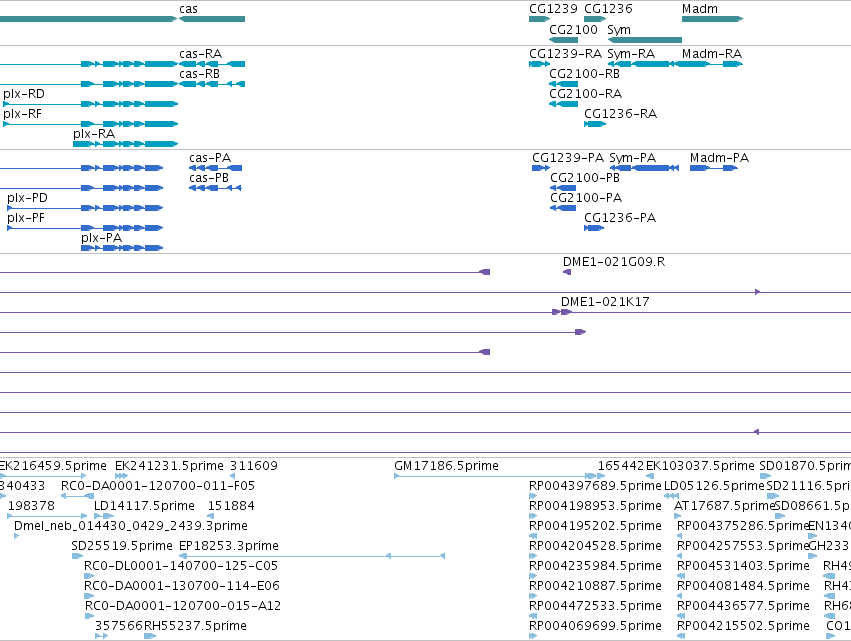Click the Madm gene bar

coord(712,19)
